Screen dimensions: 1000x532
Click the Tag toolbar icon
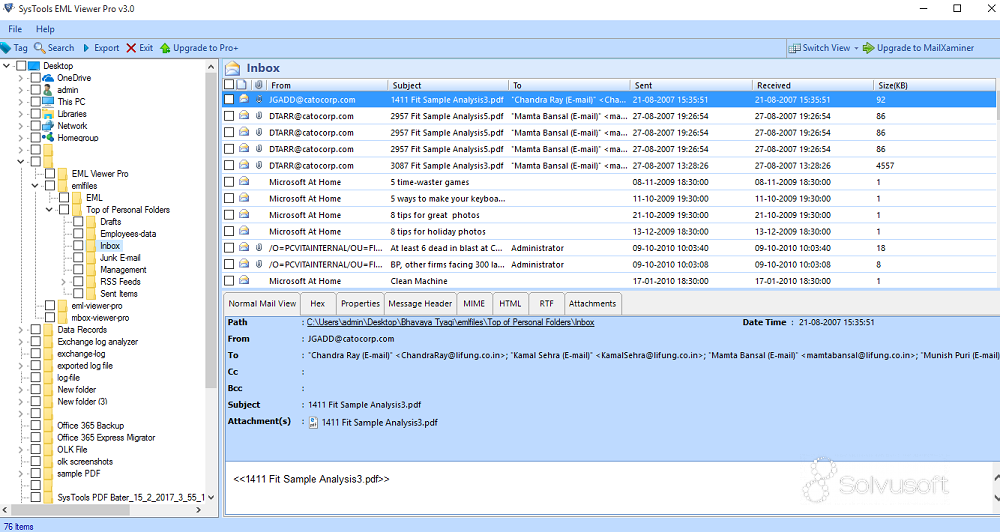[6, 48]
